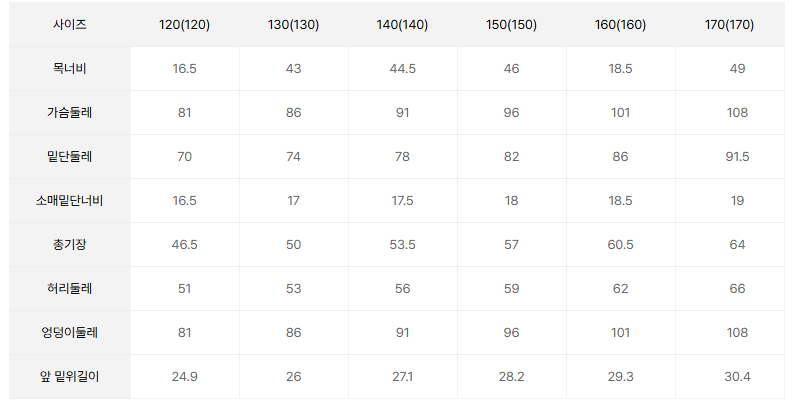Select the 160(160) size column header

click(x=621, y=24)
